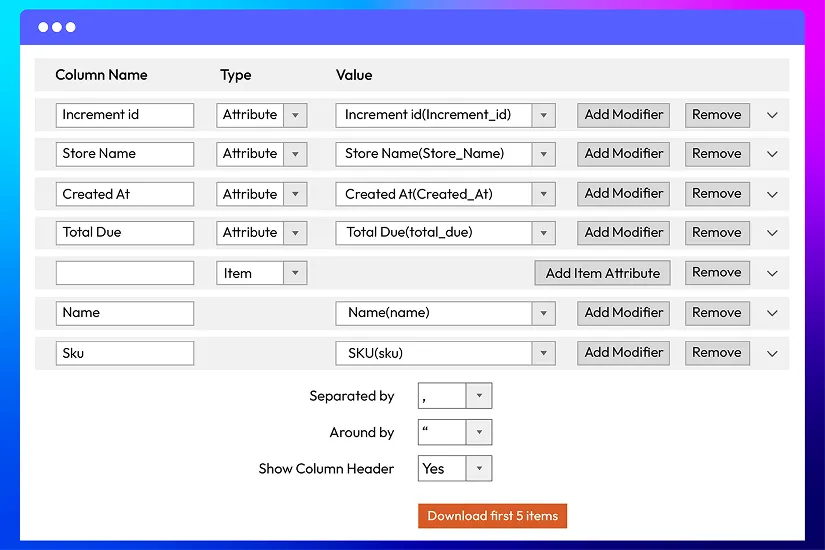The width and height of the screenshot is (825, 550).
Task: Click Add Modifier for Name row
Action: [623, 313]
